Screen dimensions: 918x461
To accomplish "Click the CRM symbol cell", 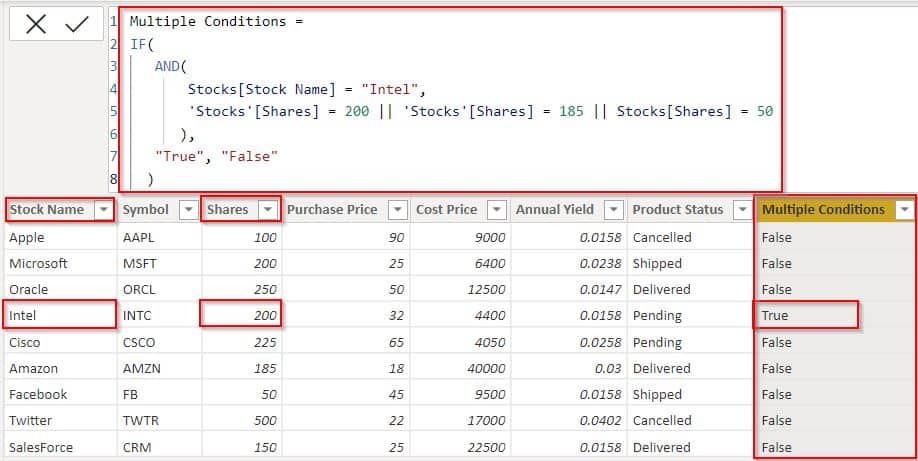I will click(160, 447).
